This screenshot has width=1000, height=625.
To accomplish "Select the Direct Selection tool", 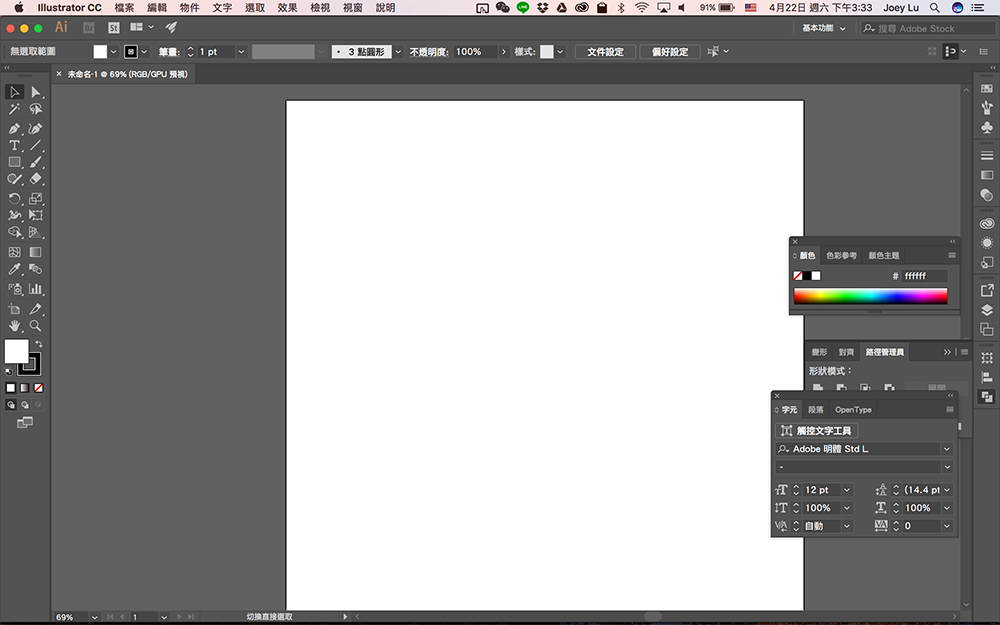I will click(36, 92).
